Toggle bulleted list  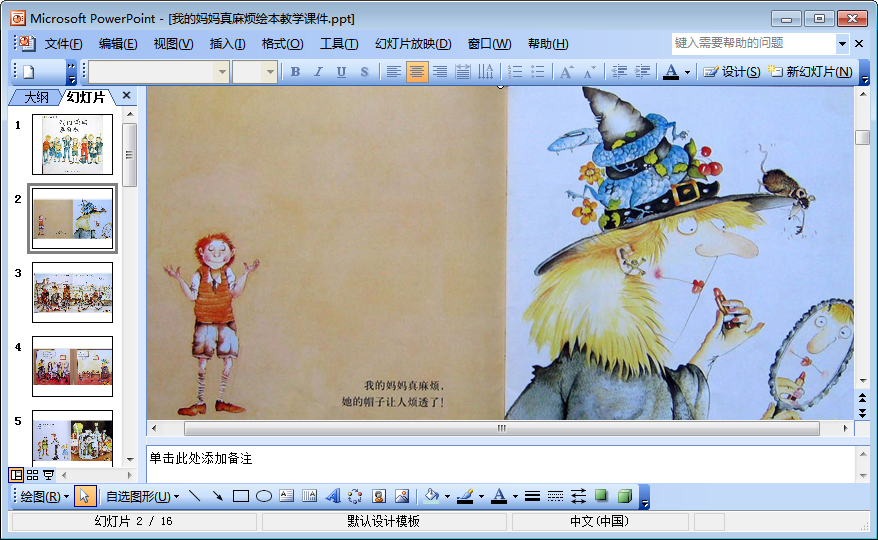pyautogui.click(x=538, y=72)
